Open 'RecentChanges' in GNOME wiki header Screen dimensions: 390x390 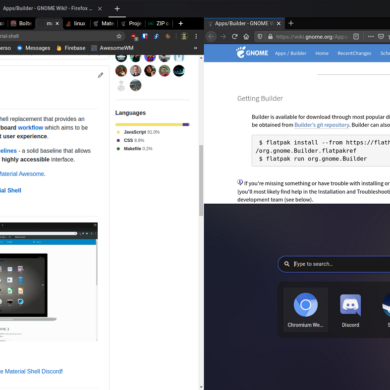(x=354, y=53)
